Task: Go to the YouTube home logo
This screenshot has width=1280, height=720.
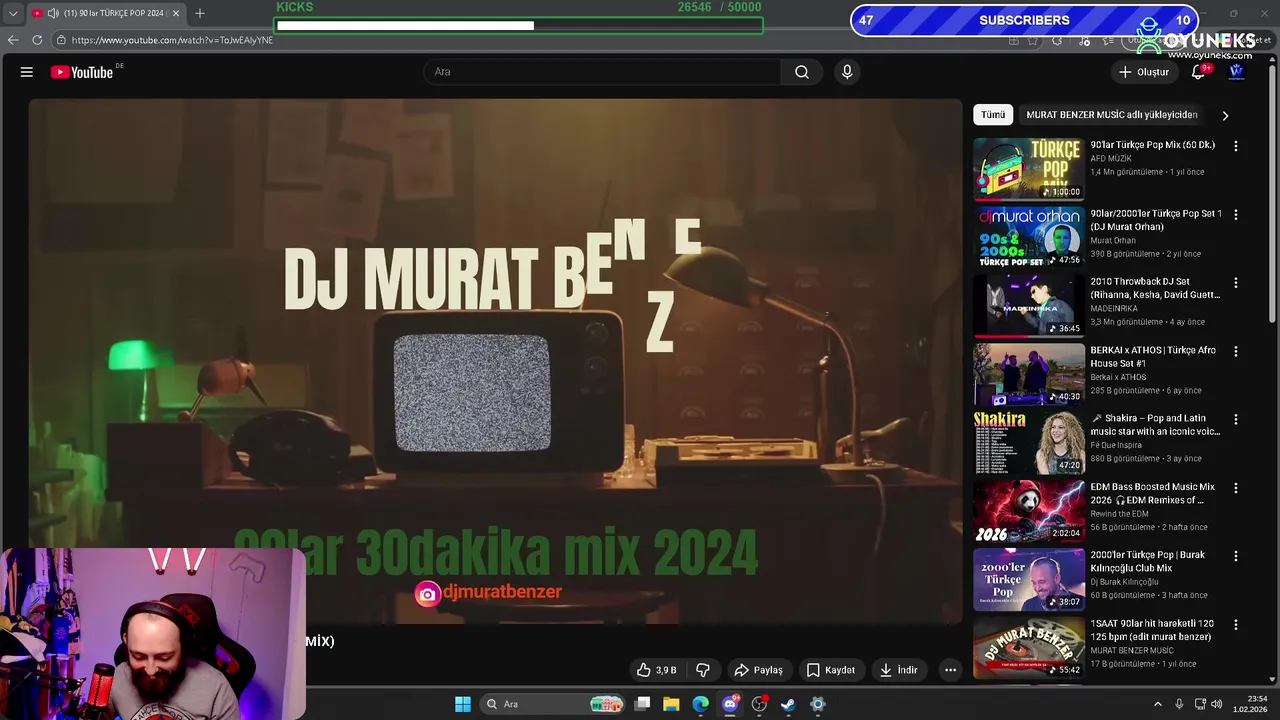Action: tap(82, 72)
